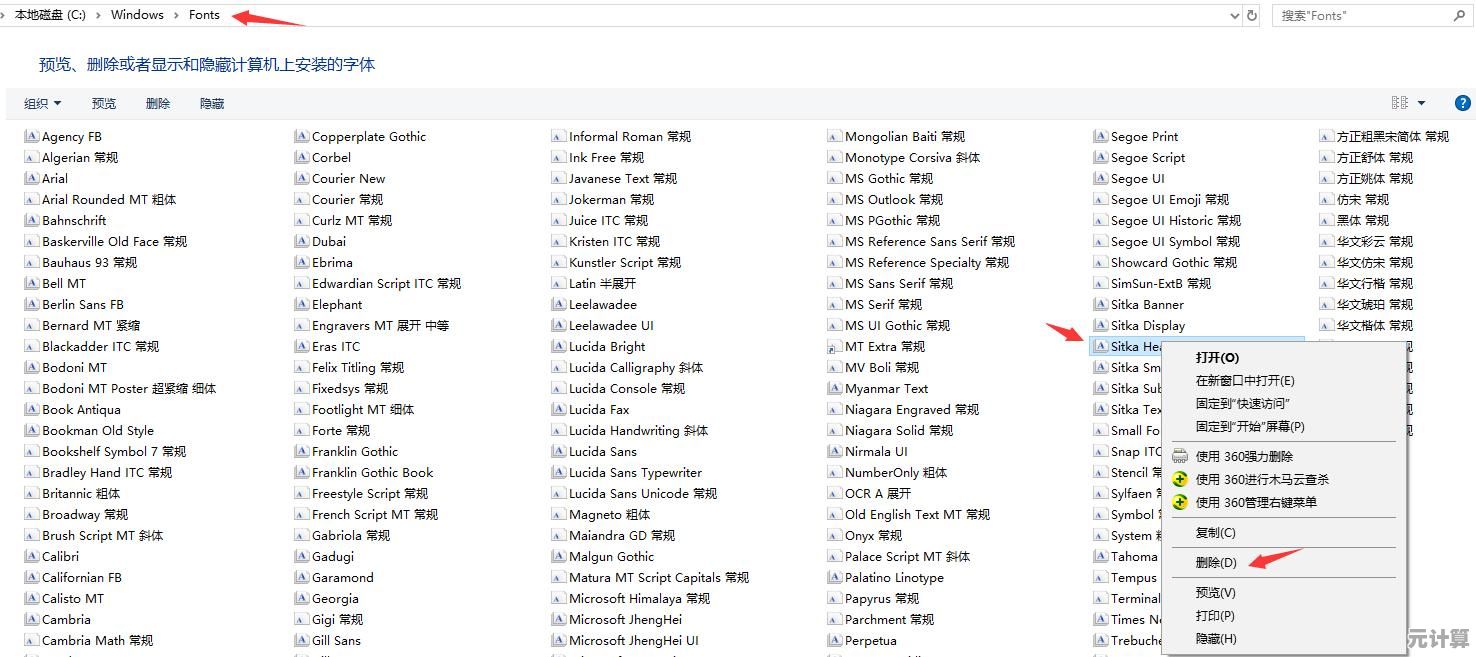Image resolution: width=1476 pixels, height=657 pixels.
Task: Select the Franklin Gothic Book font
Action: pyautogui.click(x=365, y=472)
